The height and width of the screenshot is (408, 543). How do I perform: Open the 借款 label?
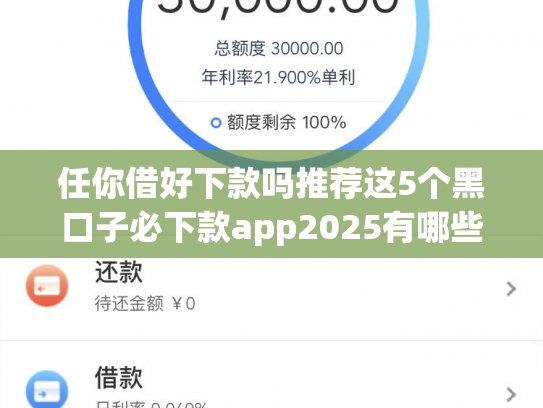pyautogui.click(x=119, y=378)
